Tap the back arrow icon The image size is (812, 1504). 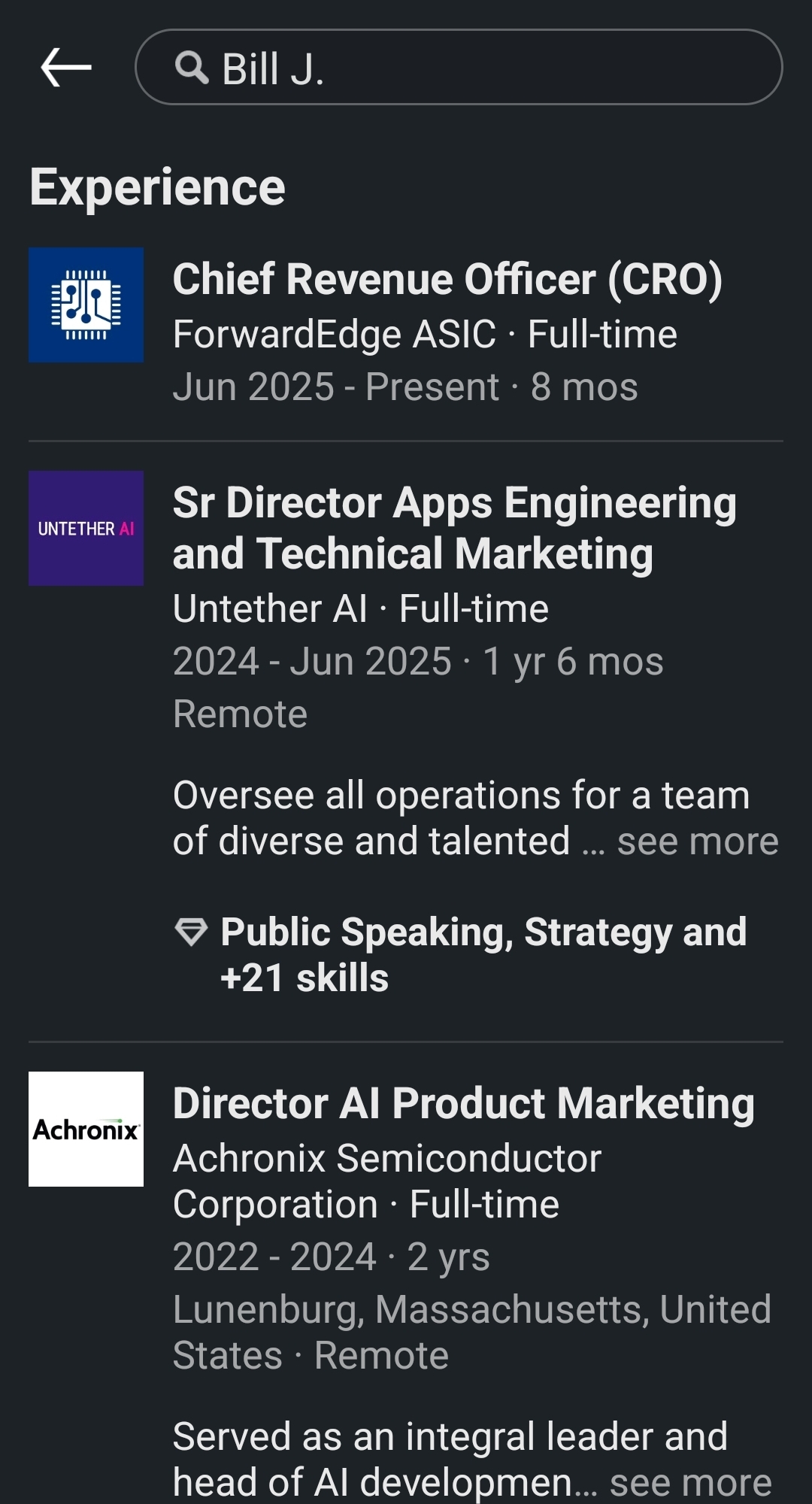click(x=66, y=68)
